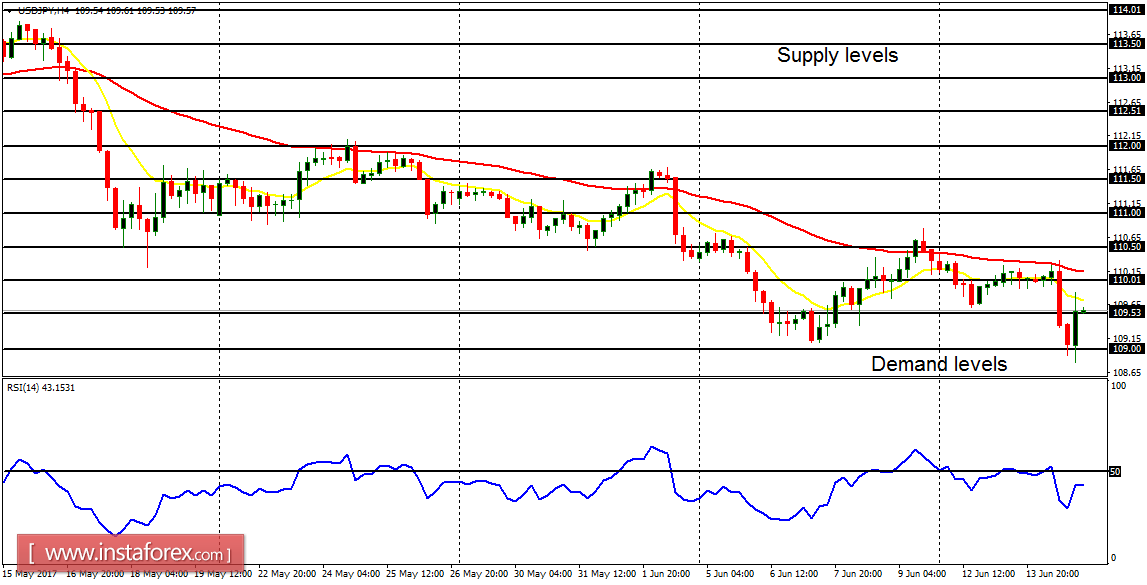
Task: Click the RSI 50 level tag
Action: coord(1116,472)
